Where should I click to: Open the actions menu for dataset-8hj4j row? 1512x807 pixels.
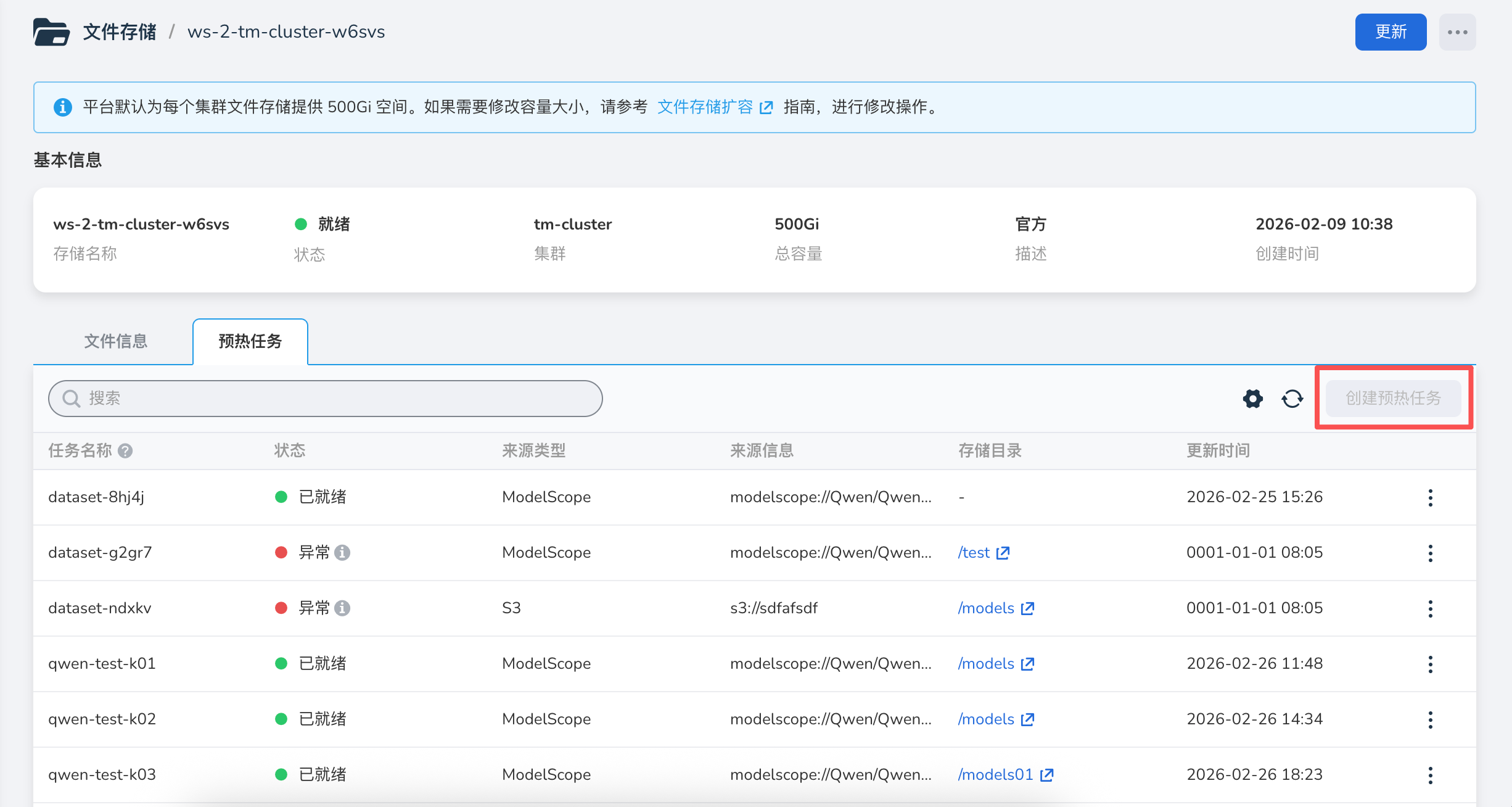point(1430,497)
